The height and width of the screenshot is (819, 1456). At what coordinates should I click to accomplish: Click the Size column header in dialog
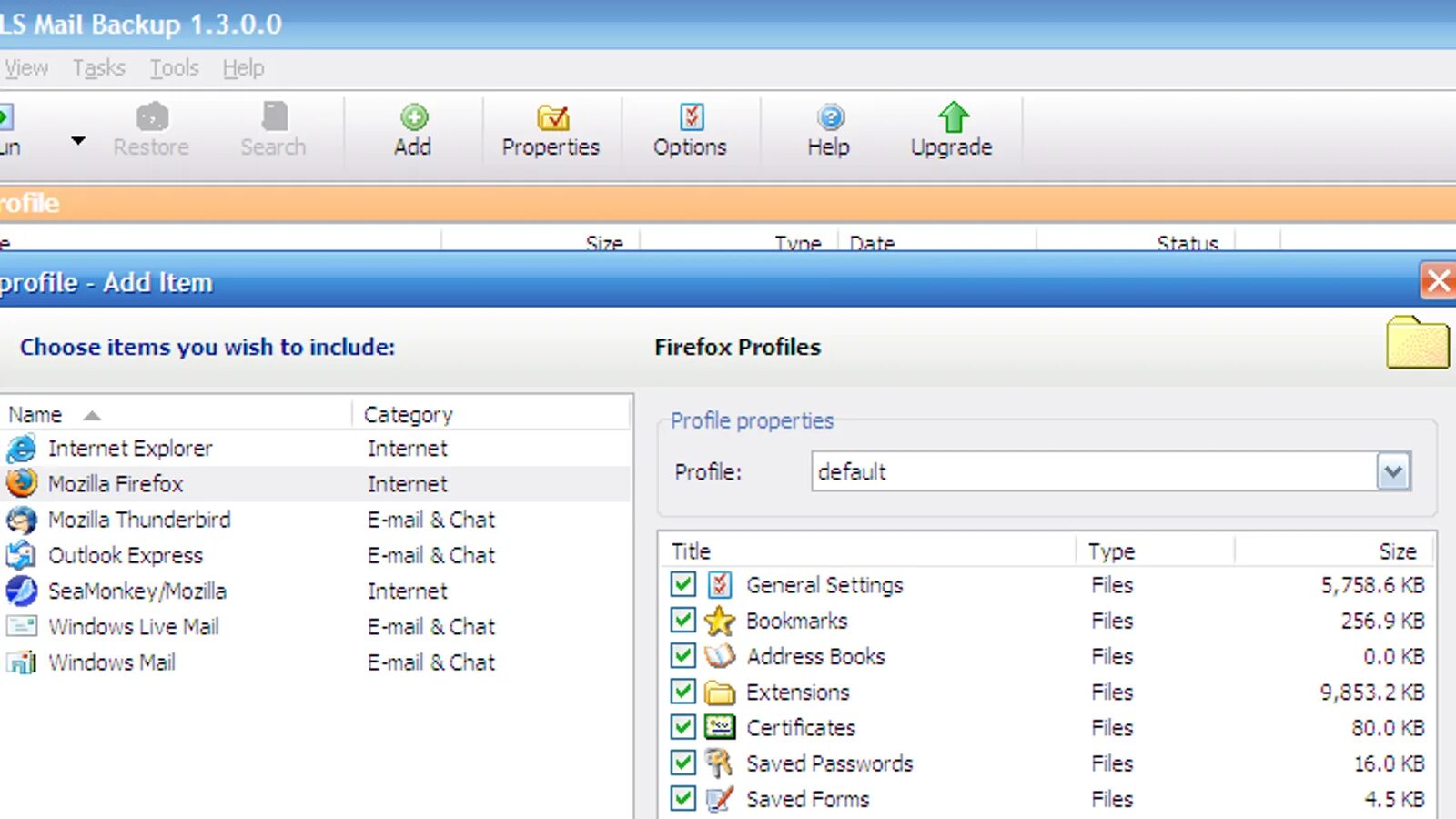(1333, 551)
